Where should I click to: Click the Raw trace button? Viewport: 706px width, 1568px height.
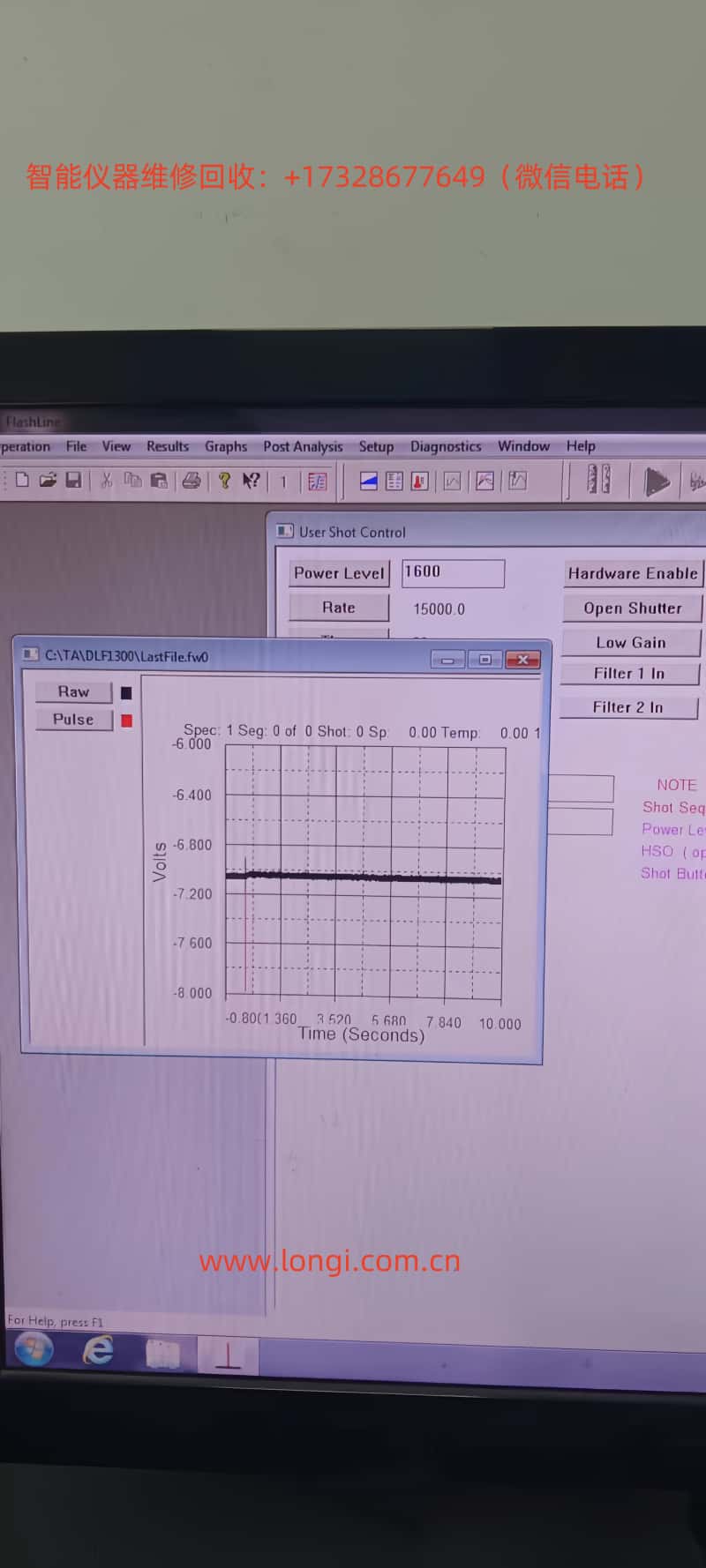click(73, 692)
